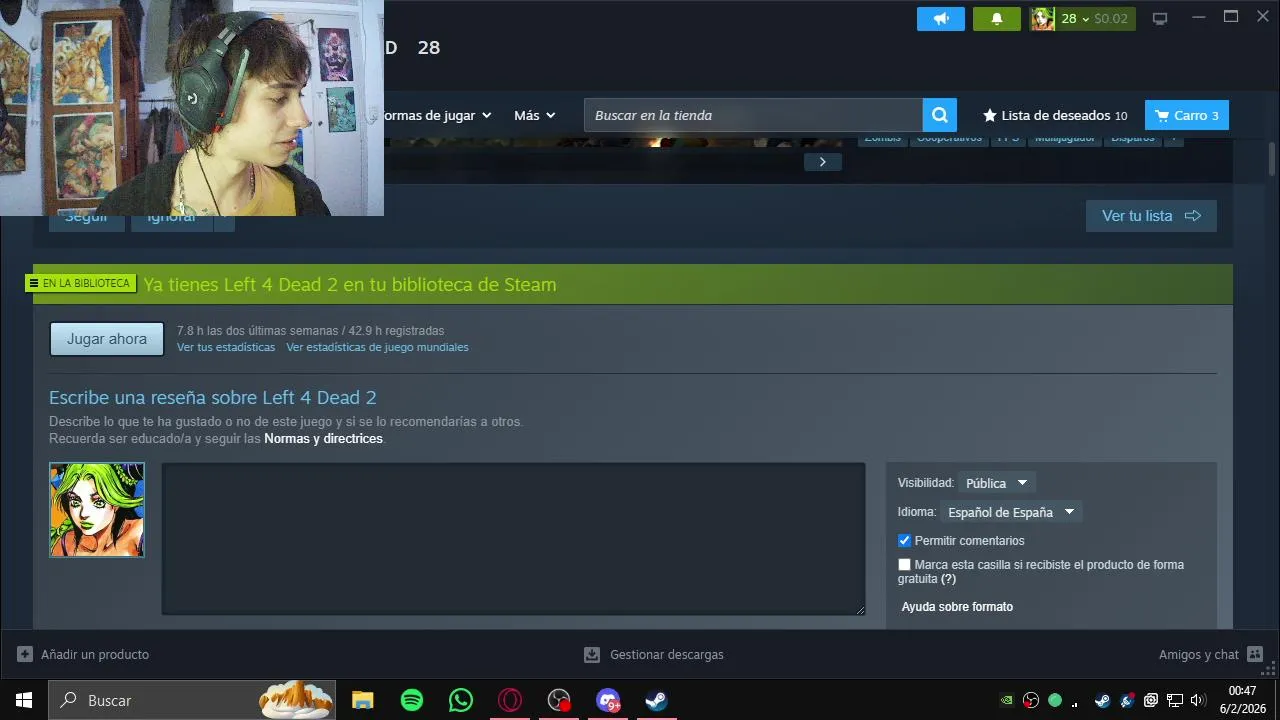Click the EN LA BIBLIOTECA badge
The image size is (1280, 720).
pos(80,283)
